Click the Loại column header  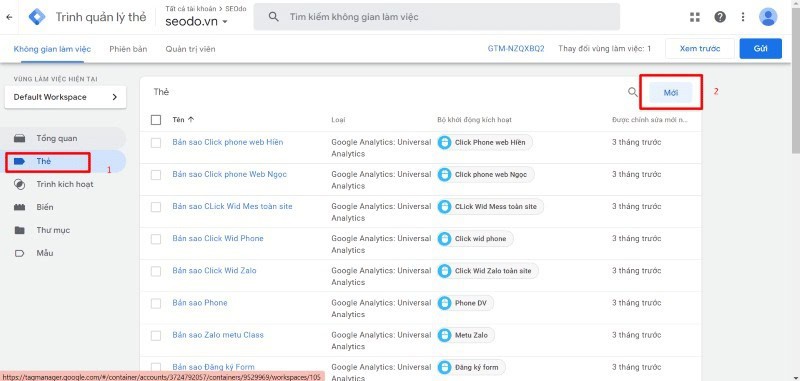338,120
